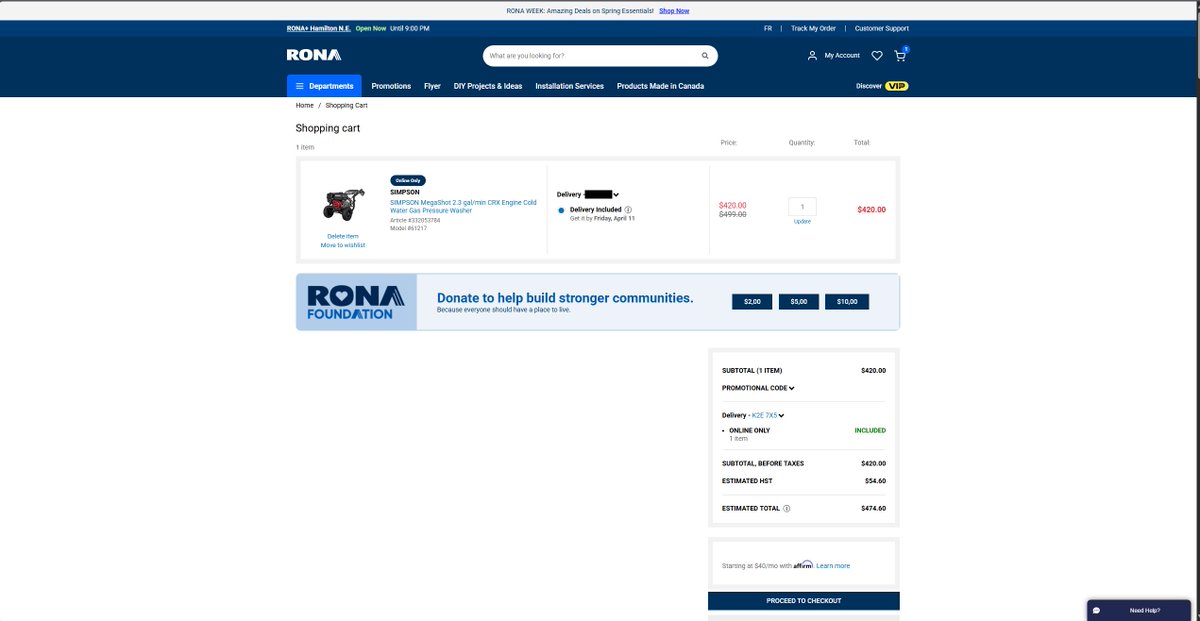The image size is (1200, 621).
Task: Donate $5,00 to RONA Foundation
Action: [798, 301]
